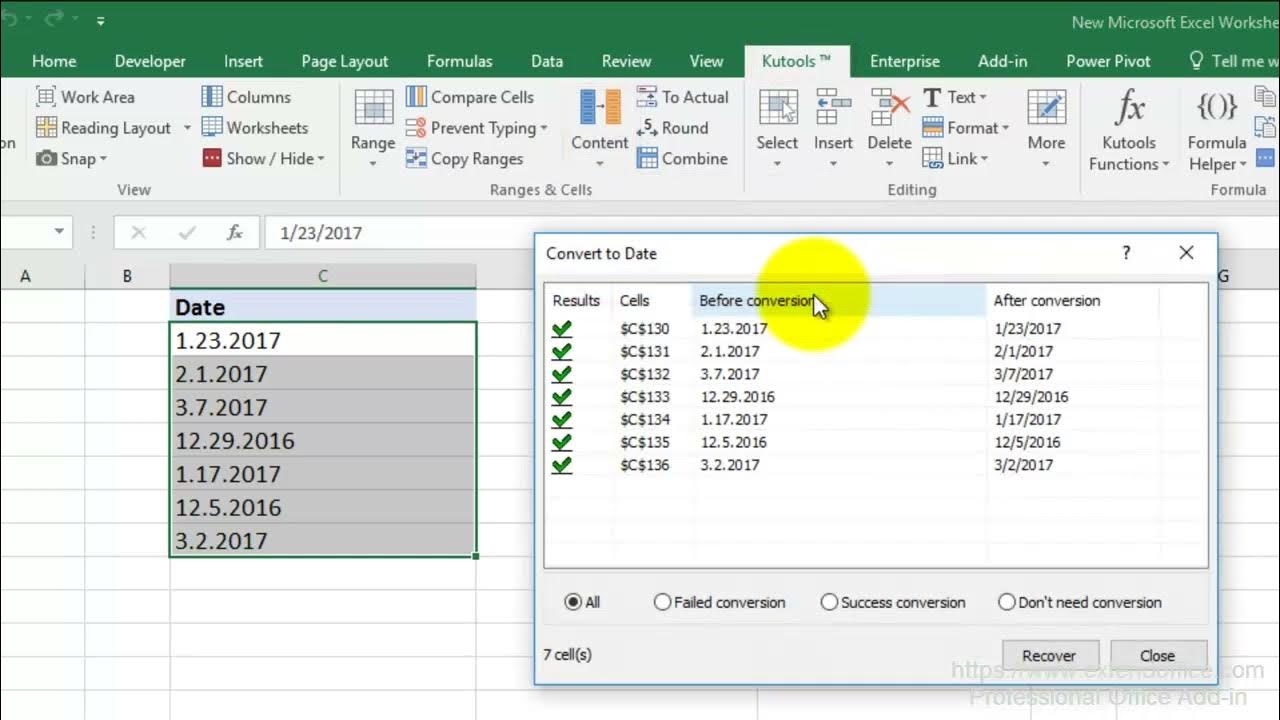Click the Recover button
1280x720 pixels.
pyautogui.click(x=1049, y=656)
